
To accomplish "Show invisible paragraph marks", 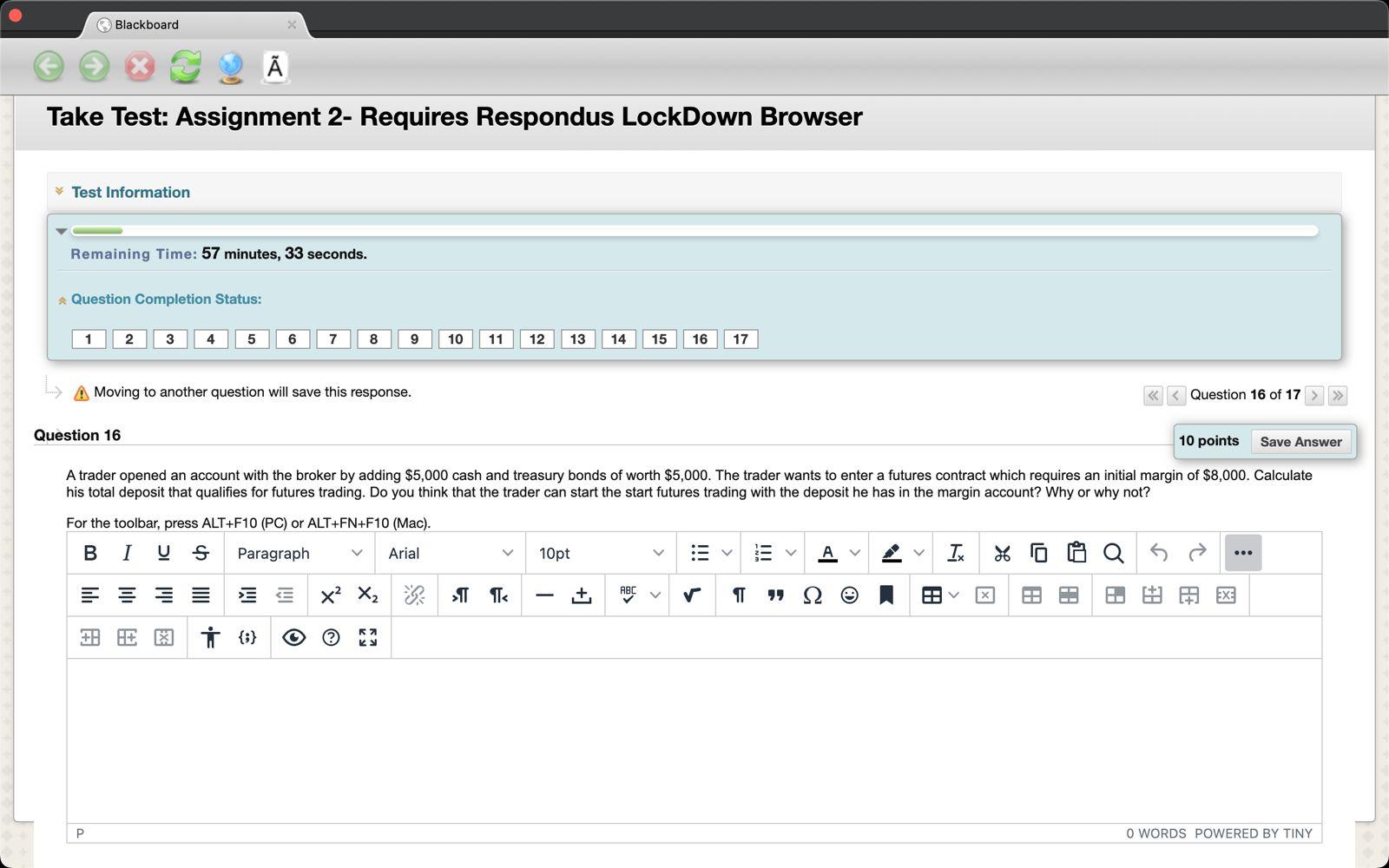I will click(738, 595).
